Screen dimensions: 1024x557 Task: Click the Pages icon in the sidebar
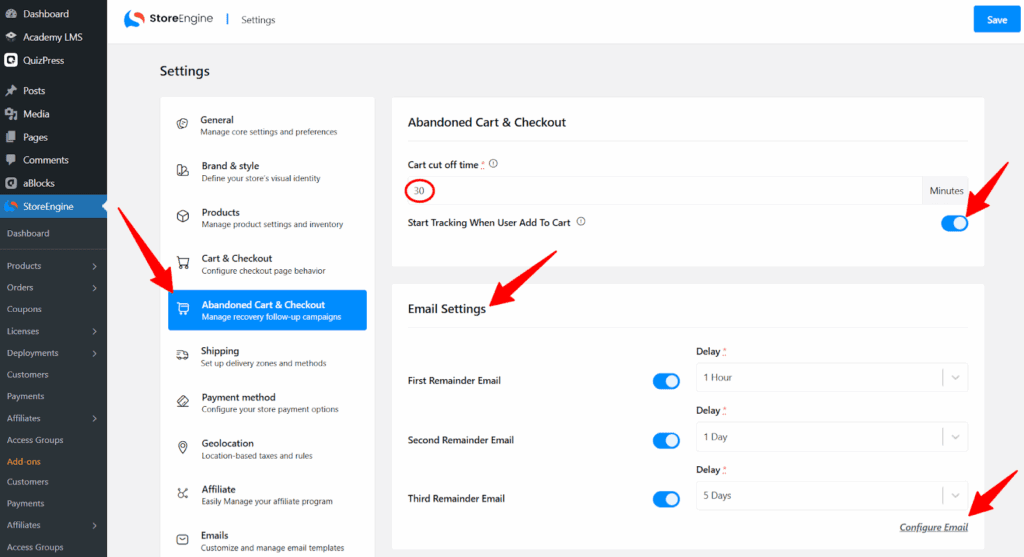pos(11,137)
